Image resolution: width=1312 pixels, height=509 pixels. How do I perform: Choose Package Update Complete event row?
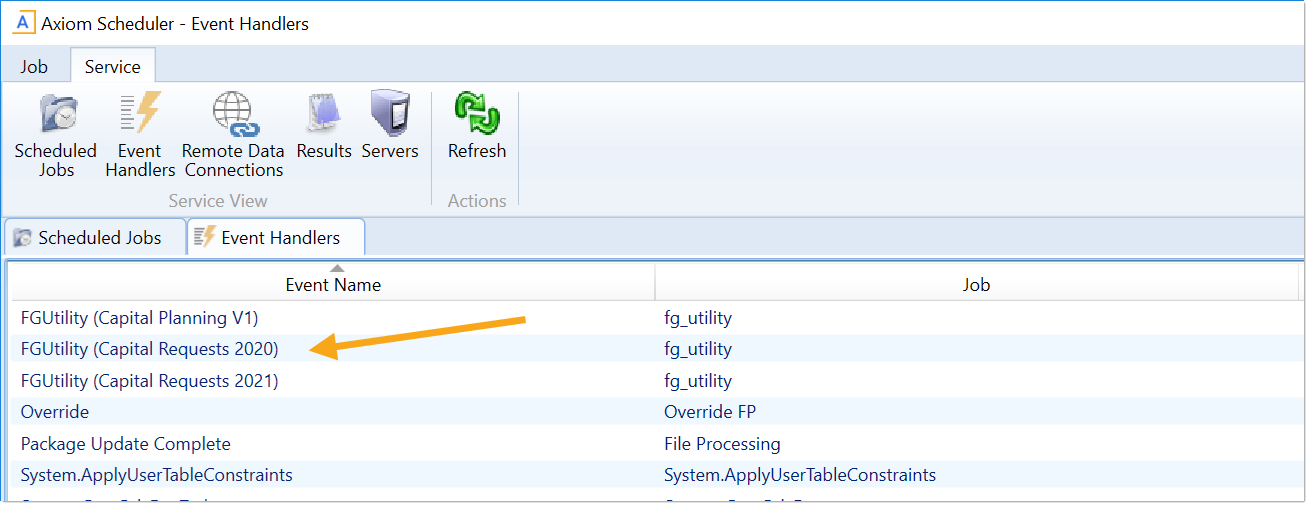126,444
